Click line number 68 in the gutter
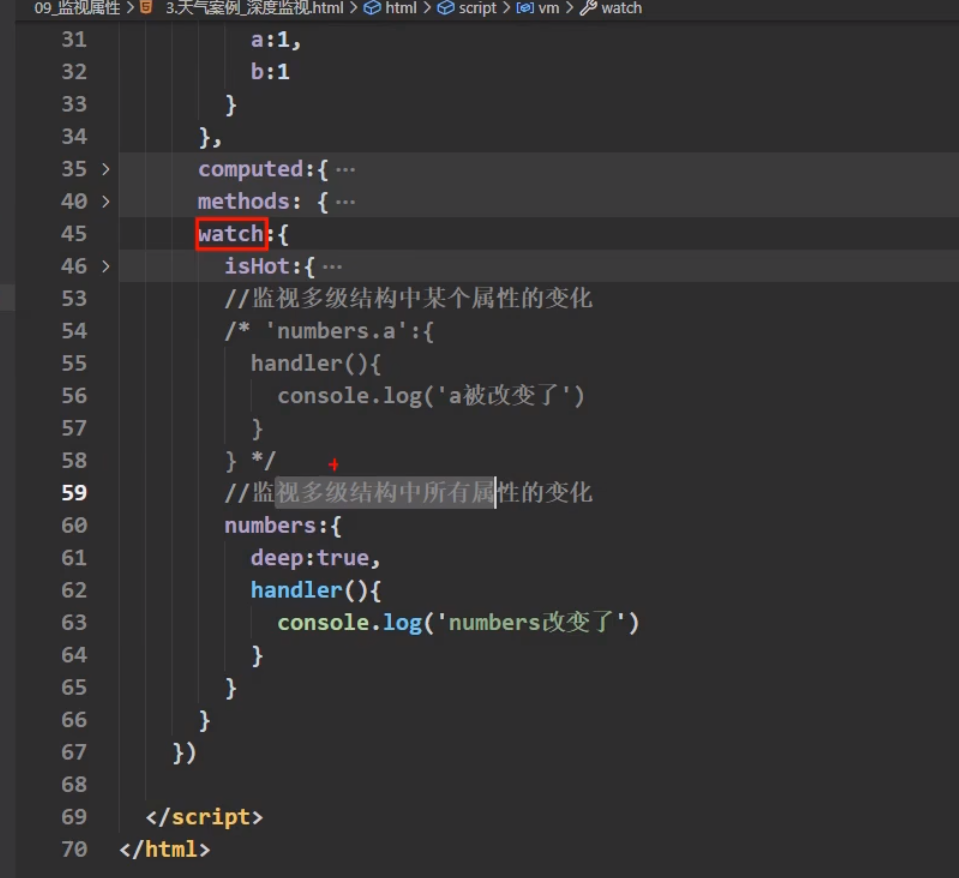The image size is (959, 878). pos(74,784)
